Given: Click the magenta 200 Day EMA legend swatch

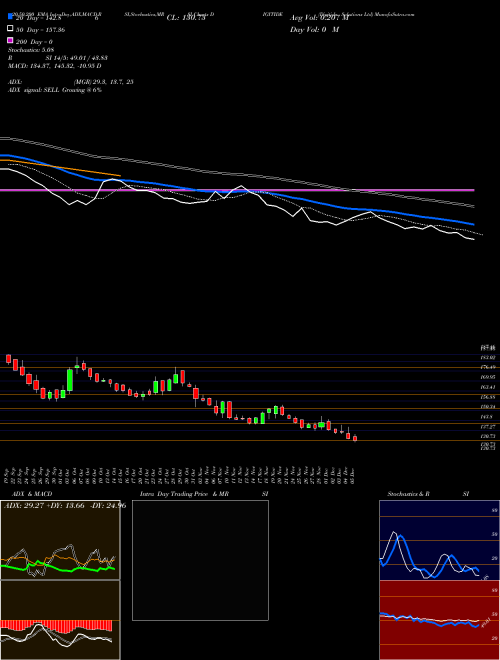Looking at the screenshot, I should click(x=10, y=40).
